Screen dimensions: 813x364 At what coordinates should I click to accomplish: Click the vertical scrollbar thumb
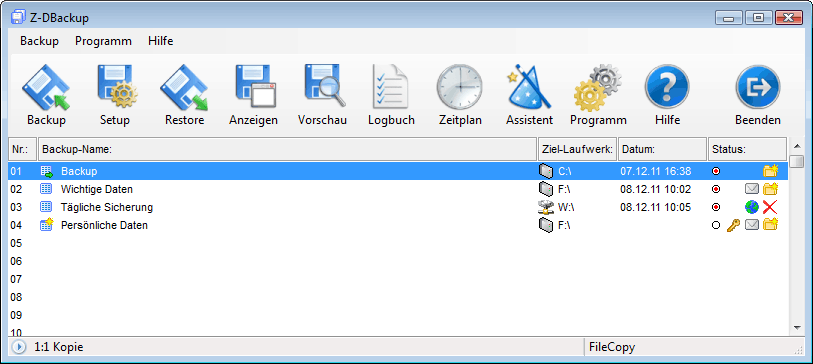coord(797,161)
